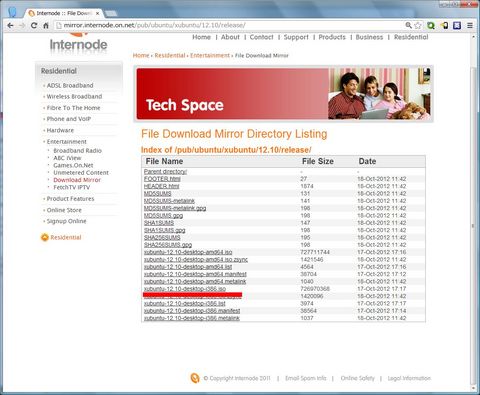Download xubuntu-12.10-desktop-i386.metalink
The image size is (480, 395).
(x=192, y=318)
